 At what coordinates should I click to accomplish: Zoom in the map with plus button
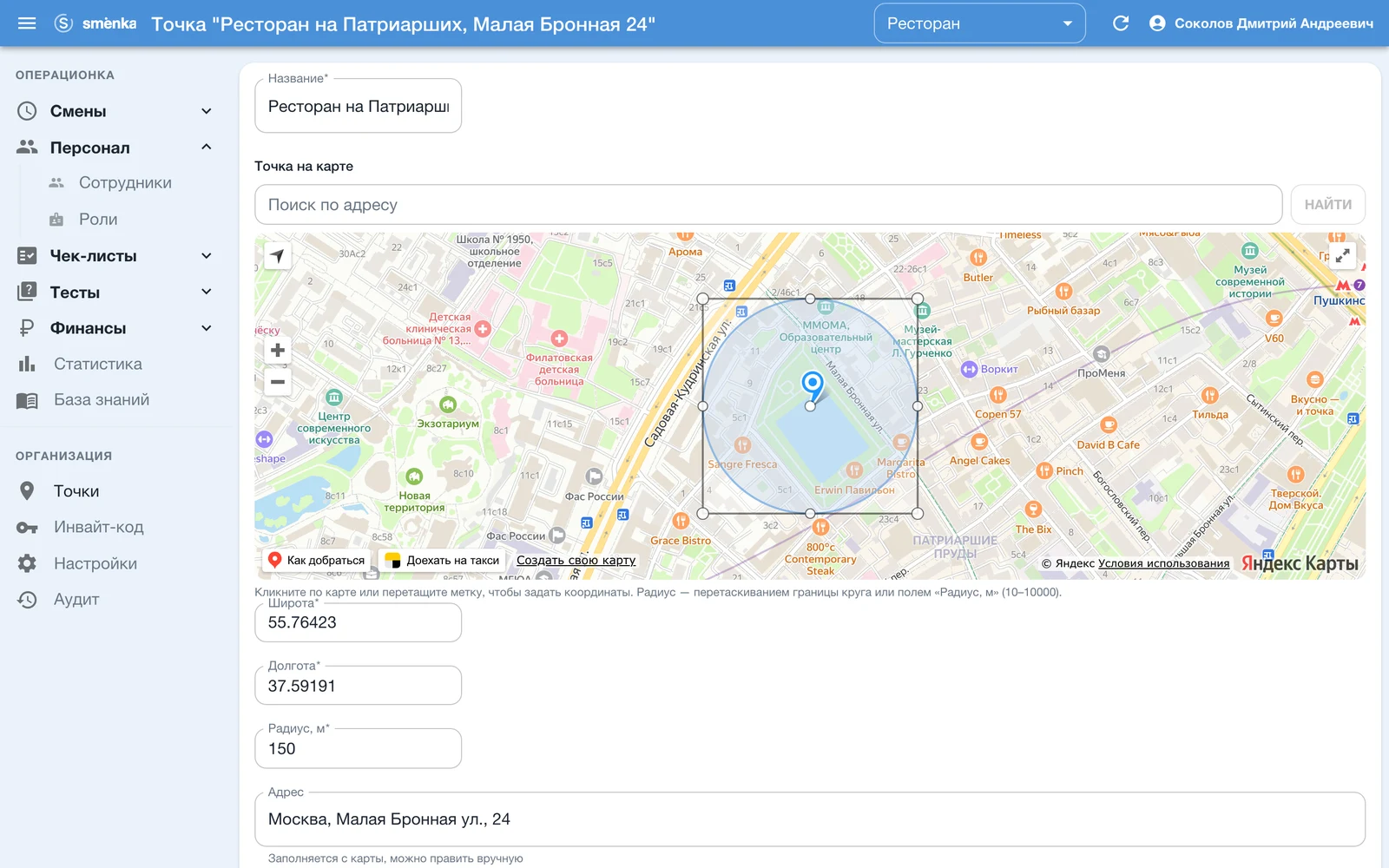(278, 351)
